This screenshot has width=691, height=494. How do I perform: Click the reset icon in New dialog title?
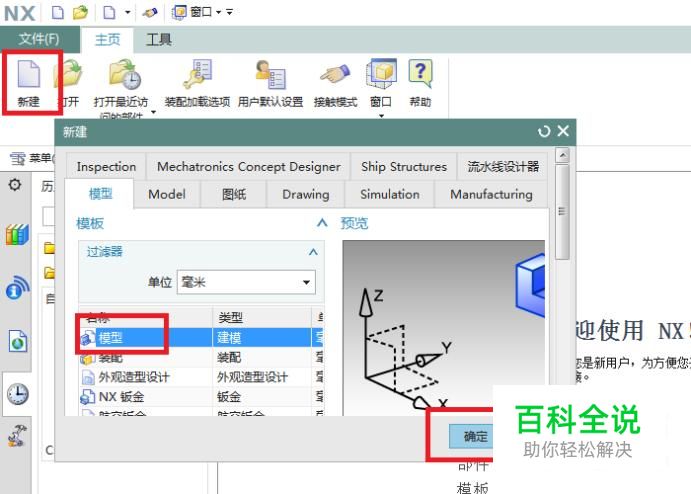(544, 131)
